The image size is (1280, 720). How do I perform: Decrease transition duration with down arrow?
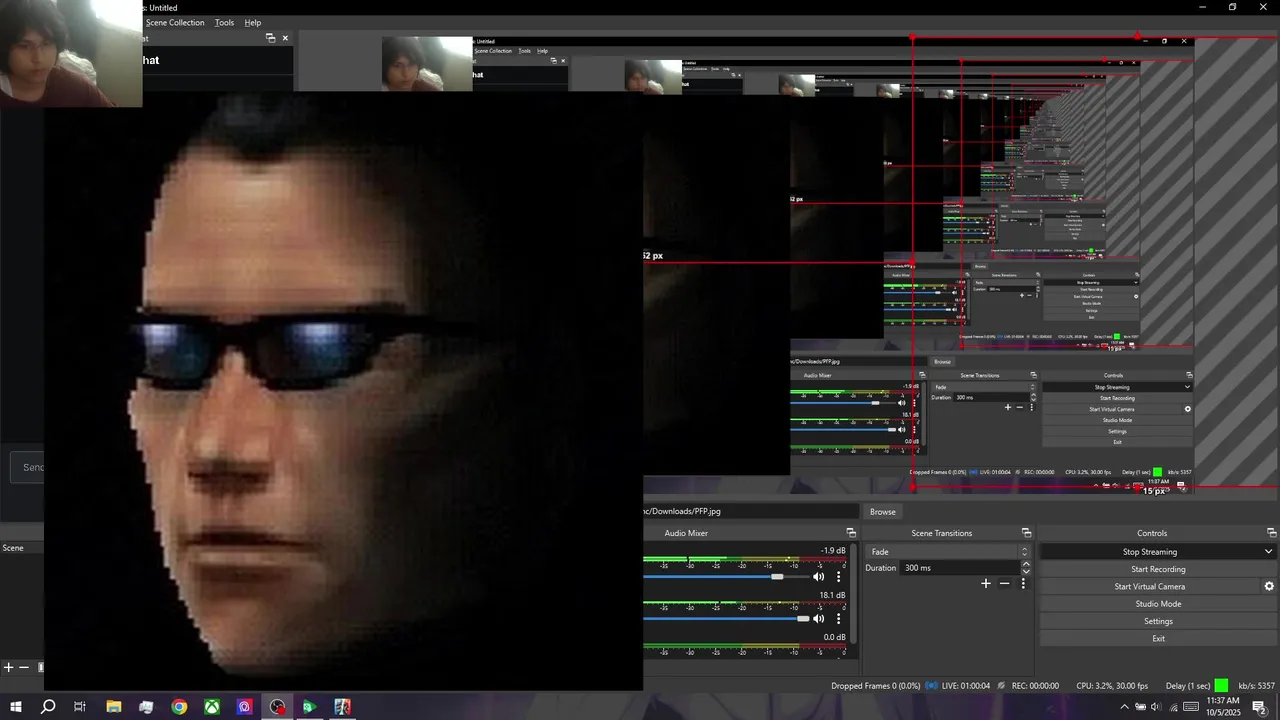pyautogui.click(x=1026, y=572)
